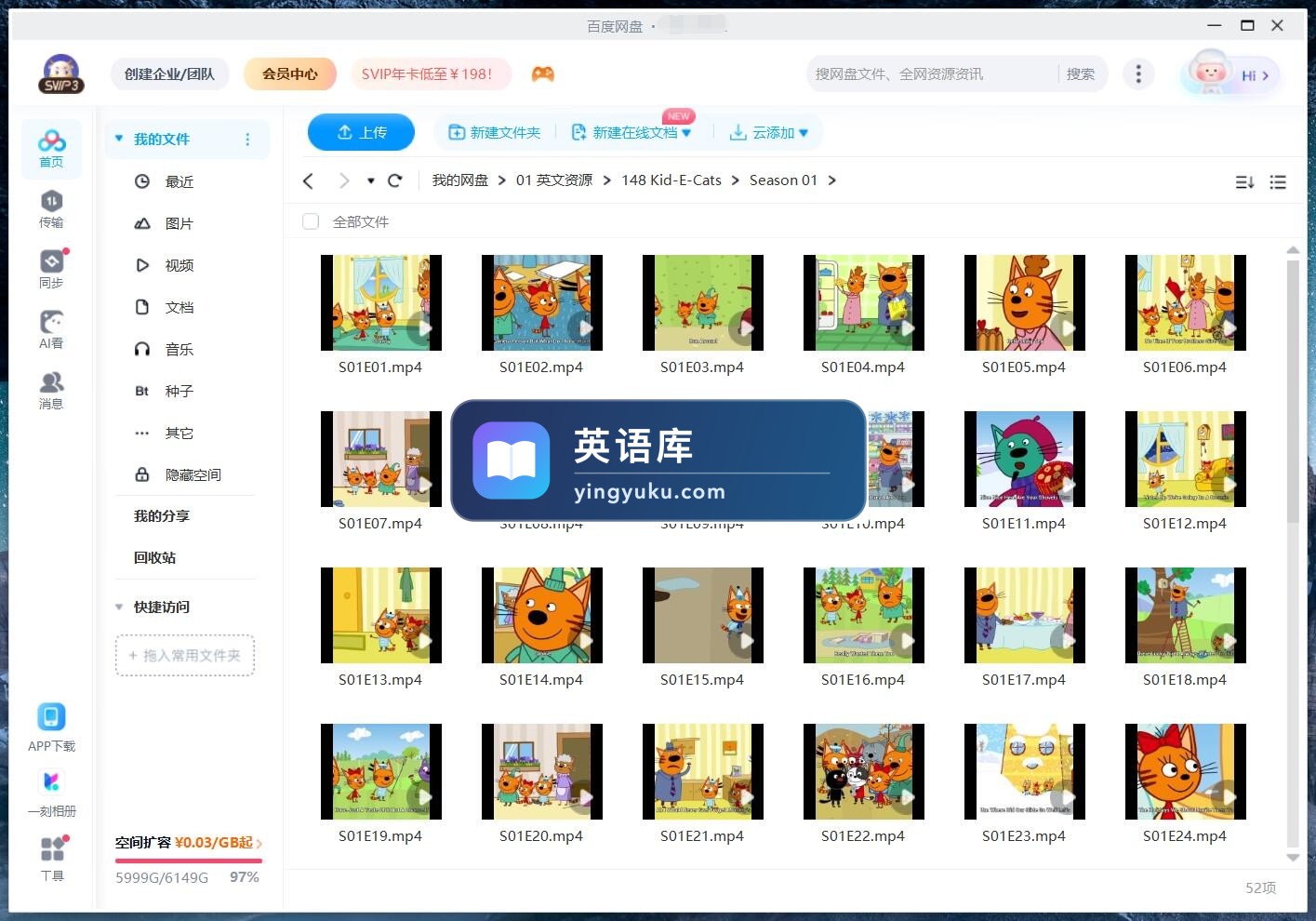1316x921 pixels.
Task: Switch to list view icon
Action: click(x=1278, y=182)
